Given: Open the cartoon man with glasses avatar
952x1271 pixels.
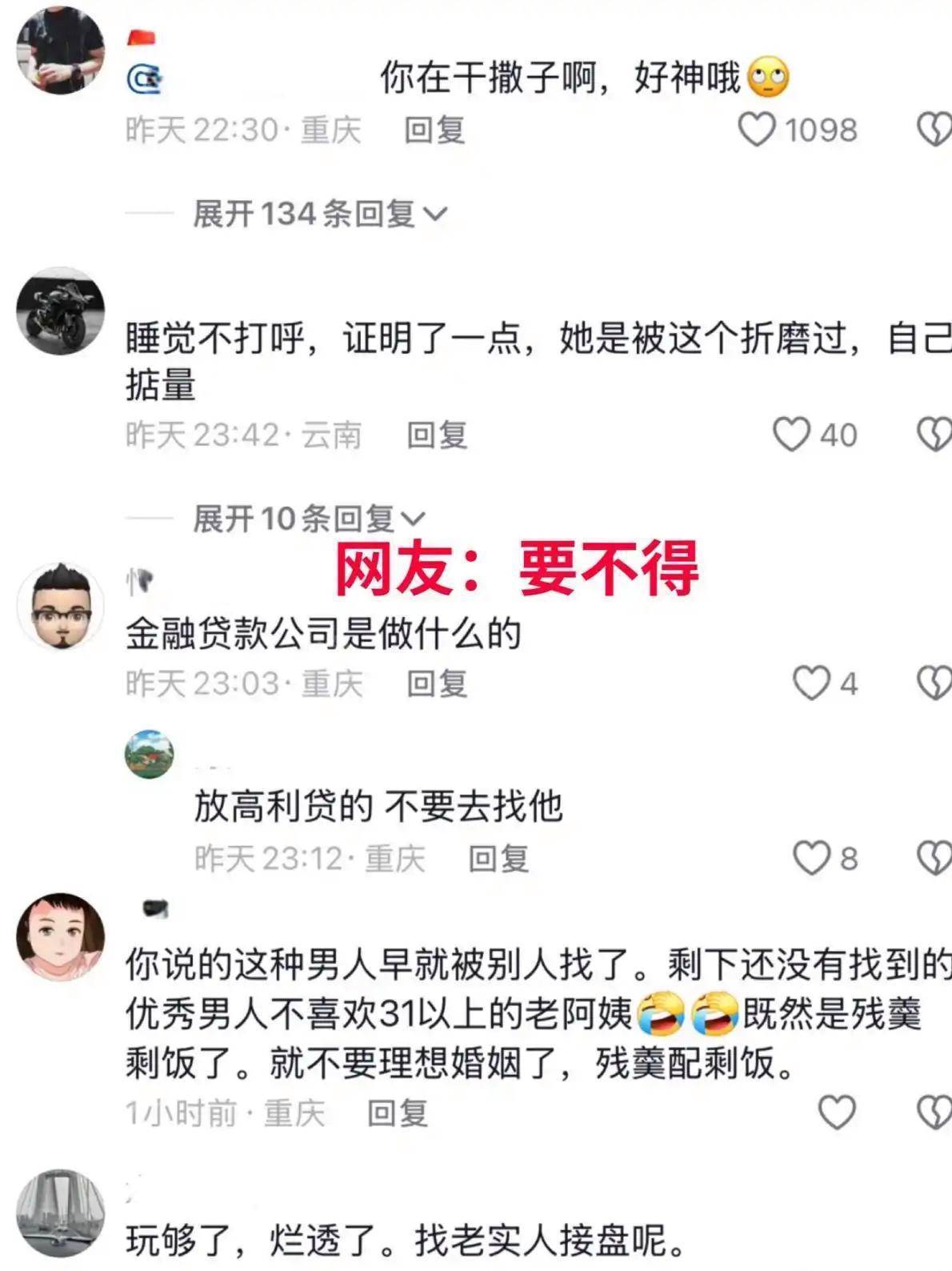Looking at the screenshot, I should (61, 606).
